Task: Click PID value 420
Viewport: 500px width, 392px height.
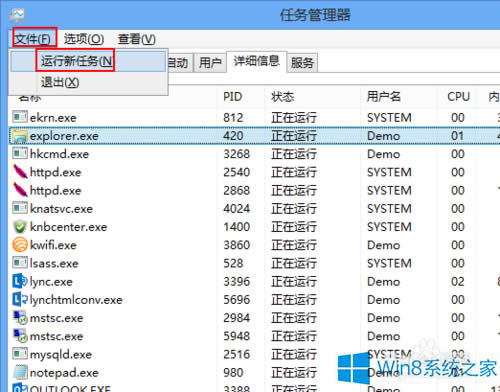Action: (x=233, y=136)
